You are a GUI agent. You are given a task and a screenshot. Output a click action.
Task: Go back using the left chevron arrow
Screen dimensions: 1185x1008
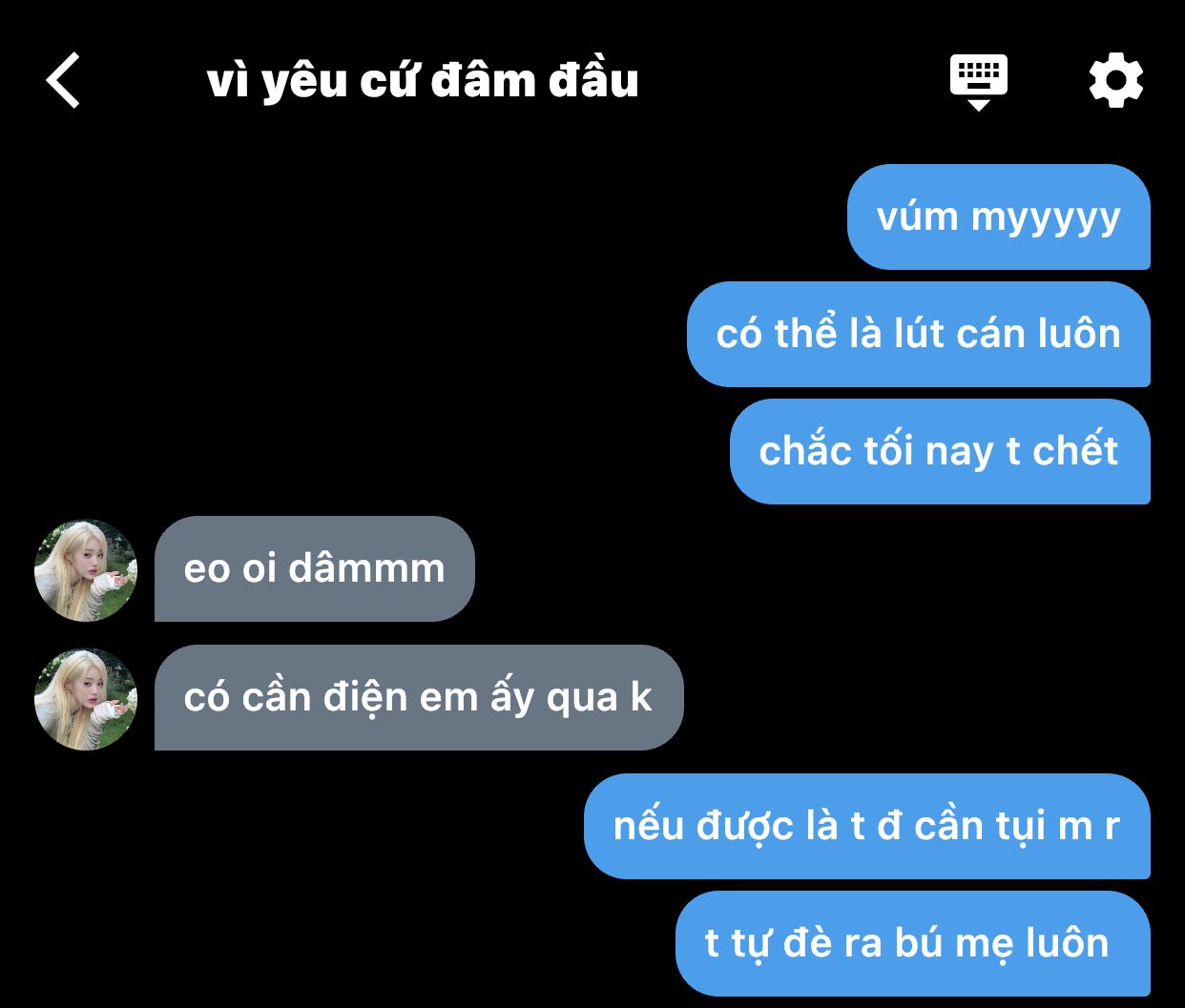pyautogui.click(x=63, y=80)
